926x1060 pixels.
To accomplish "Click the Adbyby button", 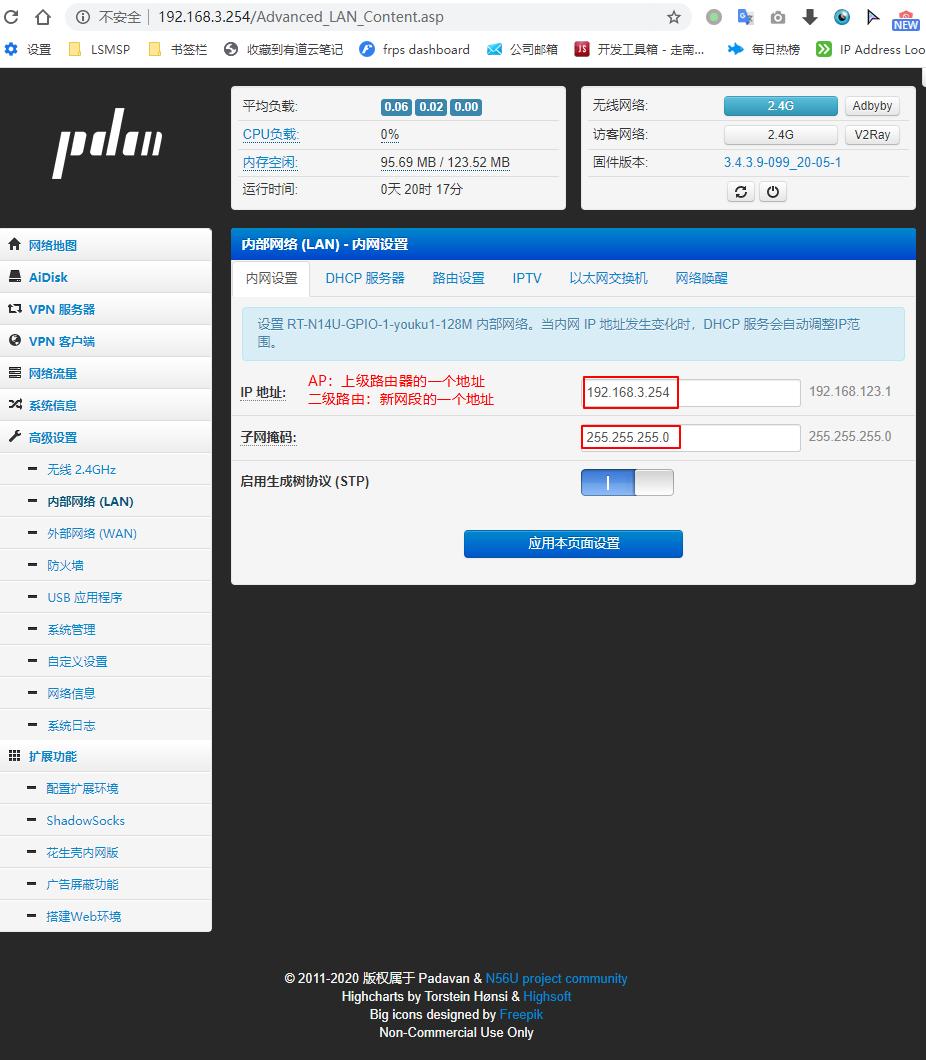I will pos(872,106).
